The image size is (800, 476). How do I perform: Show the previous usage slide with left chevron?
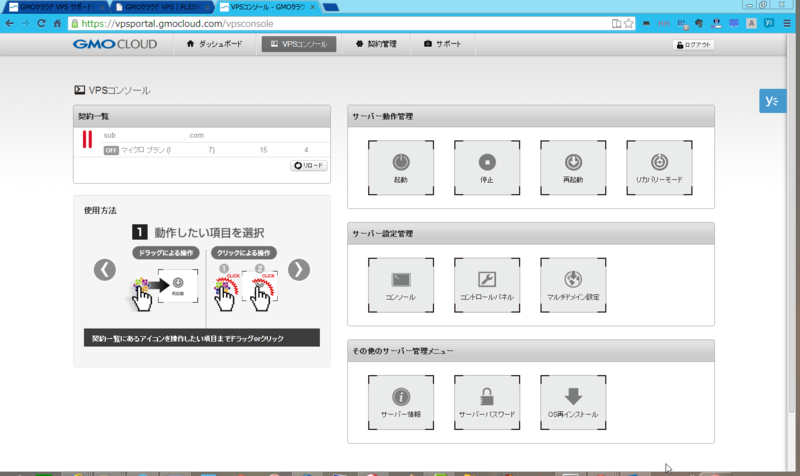(x=105, y=270)
